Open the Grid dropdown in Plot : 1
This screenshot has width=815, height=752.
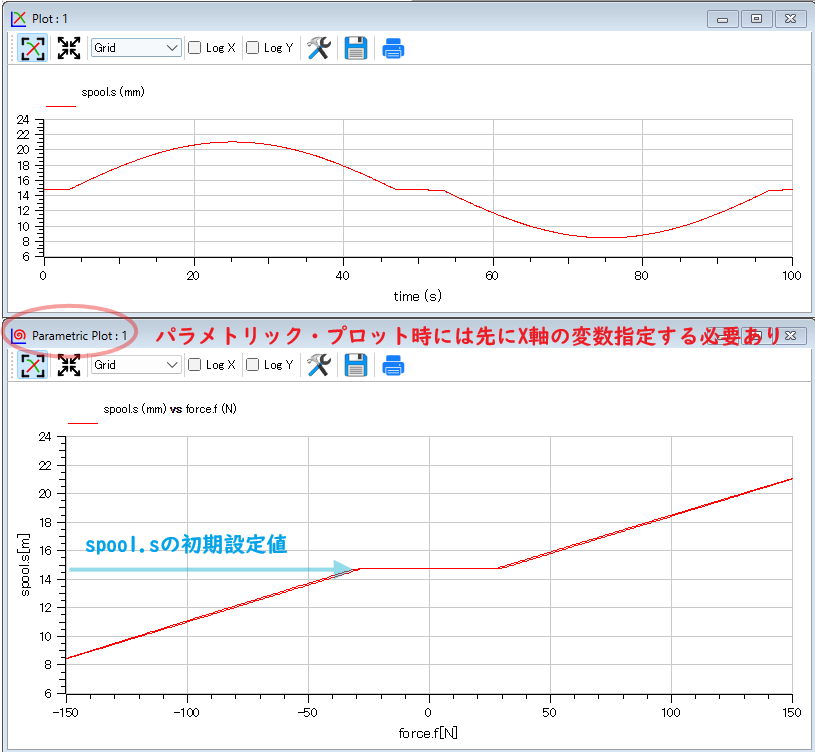[136, 48]
